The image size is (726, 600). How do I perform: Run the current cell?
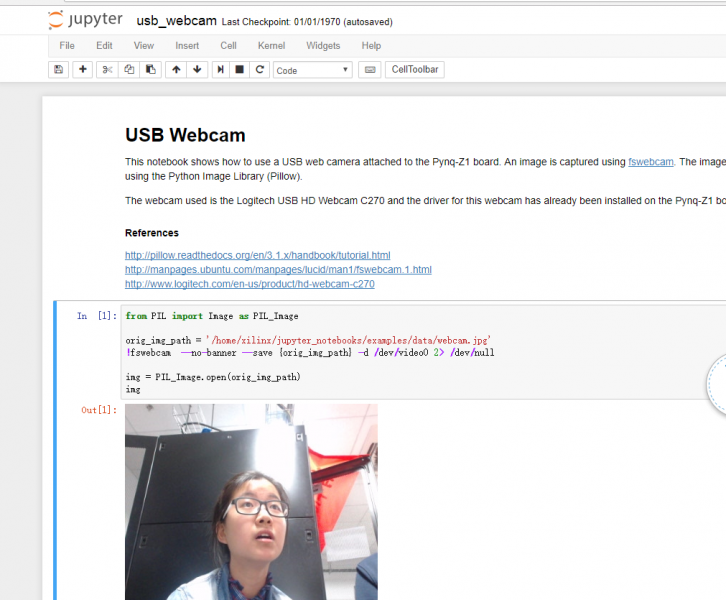pos(220,69)
